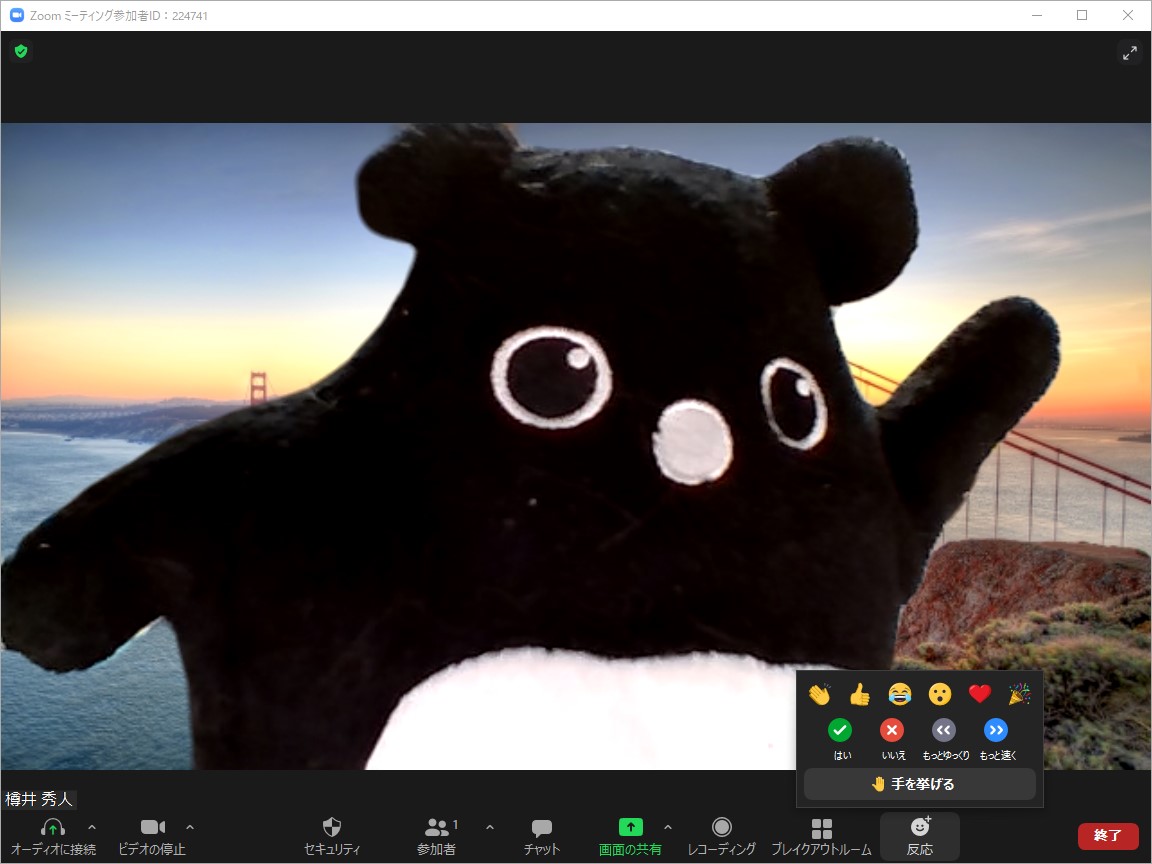This screenshot has width=1152, height=864.
Task: Open the 参加者 (Participants) panel
Action: pyautogui.click(x=437, y=835)
